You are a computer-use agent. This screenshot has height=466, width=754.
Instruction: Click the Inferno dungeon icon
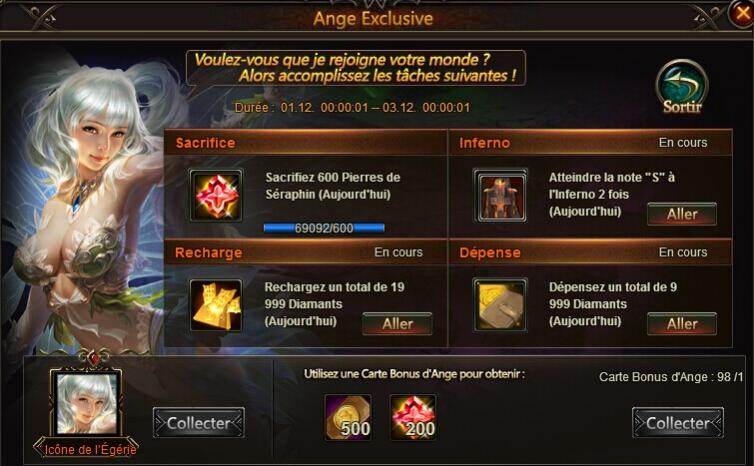(x=500, y=195)
